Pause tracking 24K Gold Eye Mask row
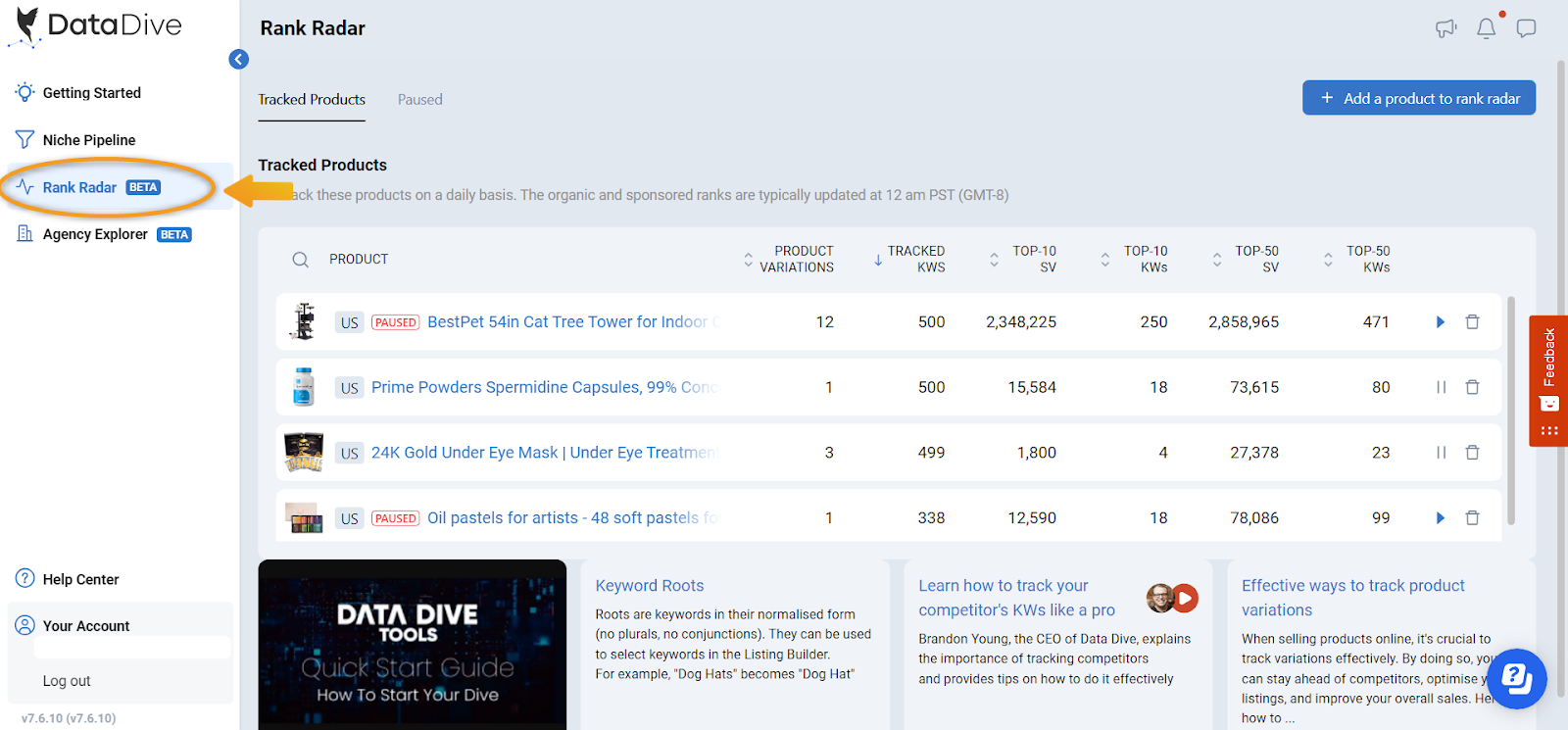 [1441, 453]
